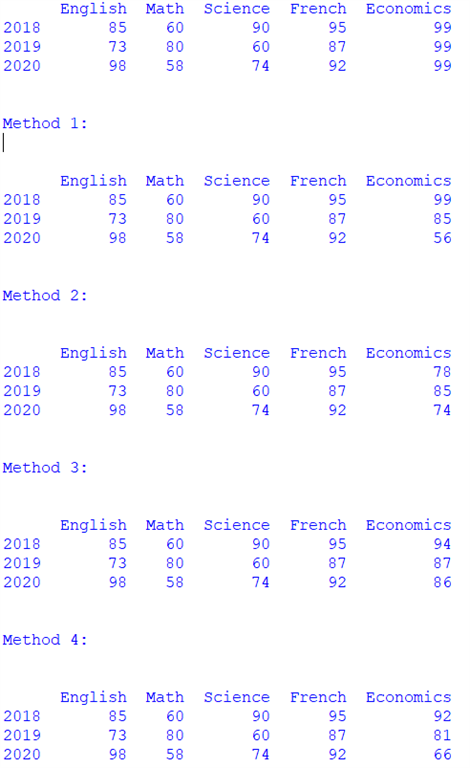Click Economics value 86 in Method 3 table

pos(442,583)
